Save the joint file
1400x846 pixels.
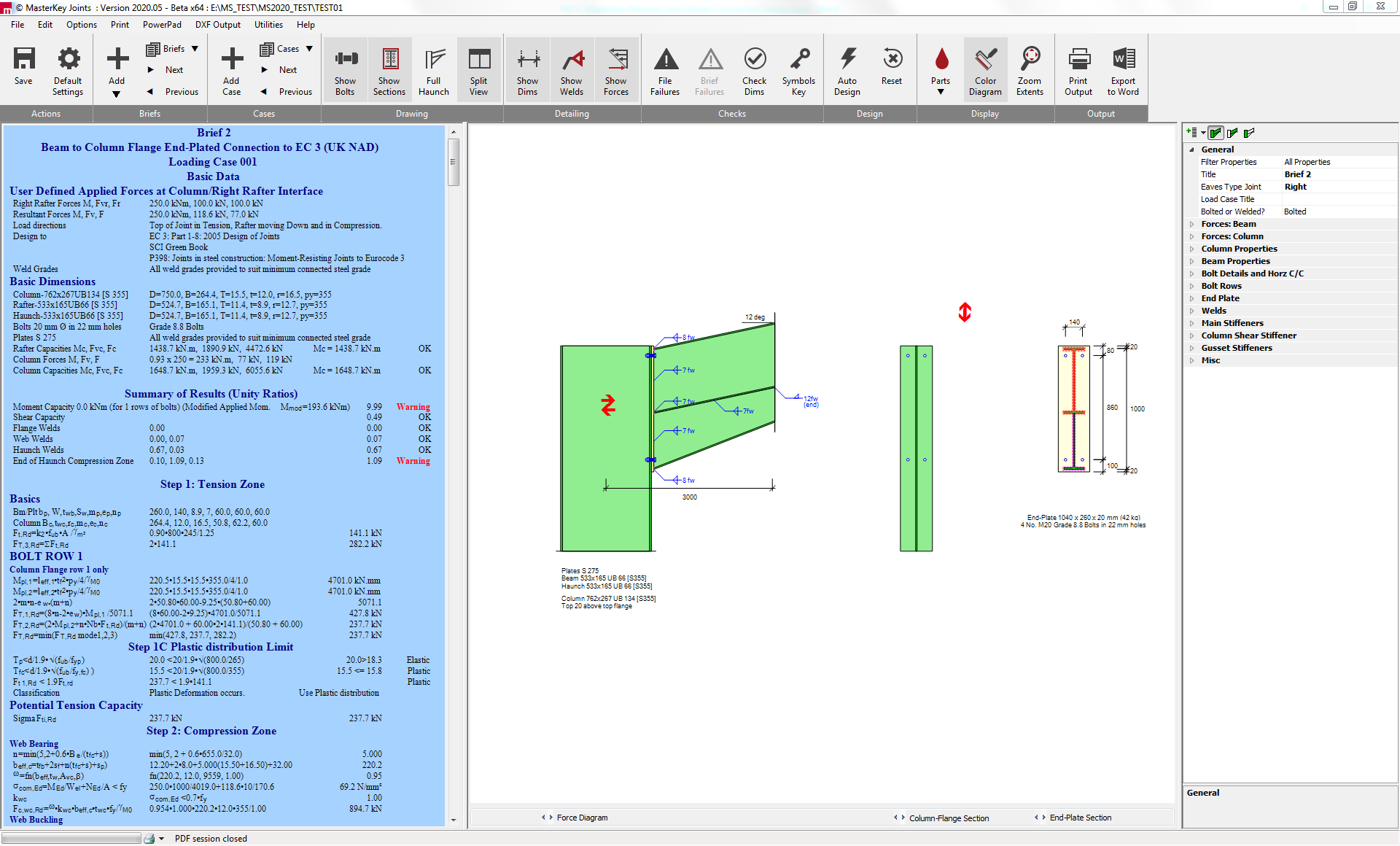23,66
